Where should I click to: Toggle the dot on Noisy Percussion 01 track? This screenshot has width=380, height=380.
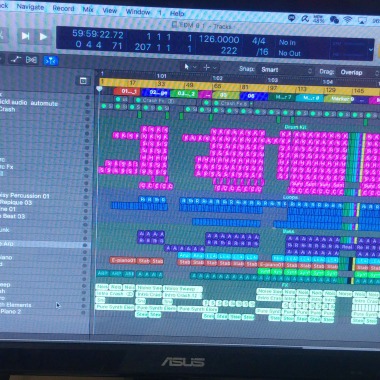[87, 196]
